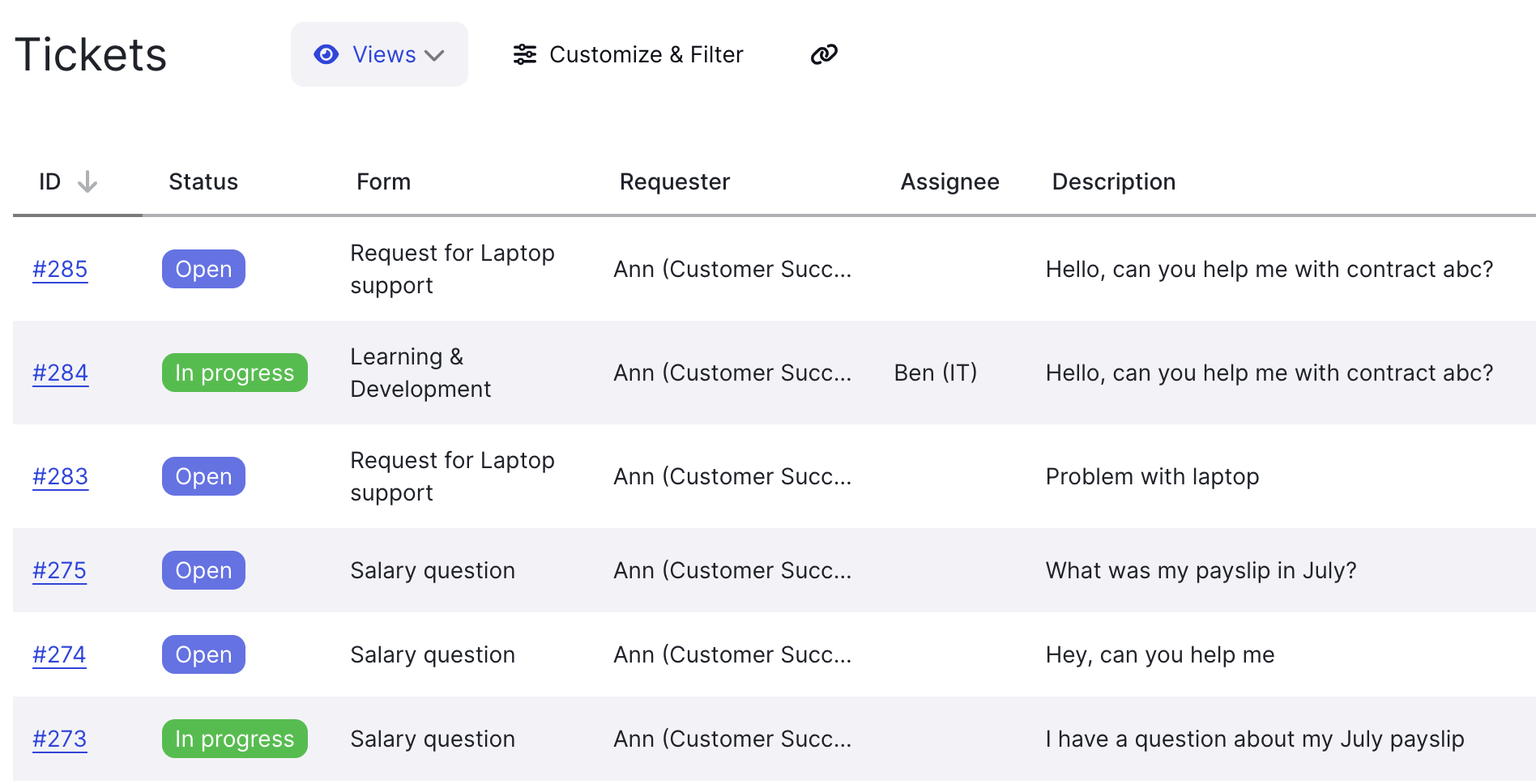The width and height of the screenshot is (1536, 784).
Task: Sort tickets by Assignee column
Action: [949, 181]
